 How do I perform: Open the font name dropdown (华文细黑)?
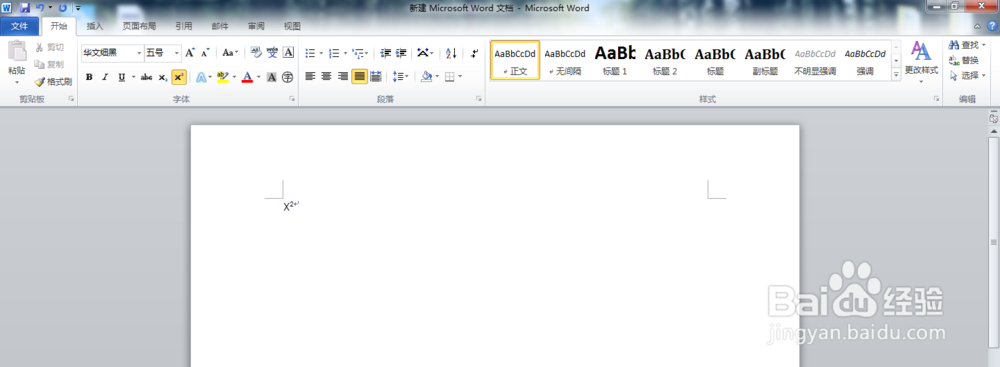point(140,53)
